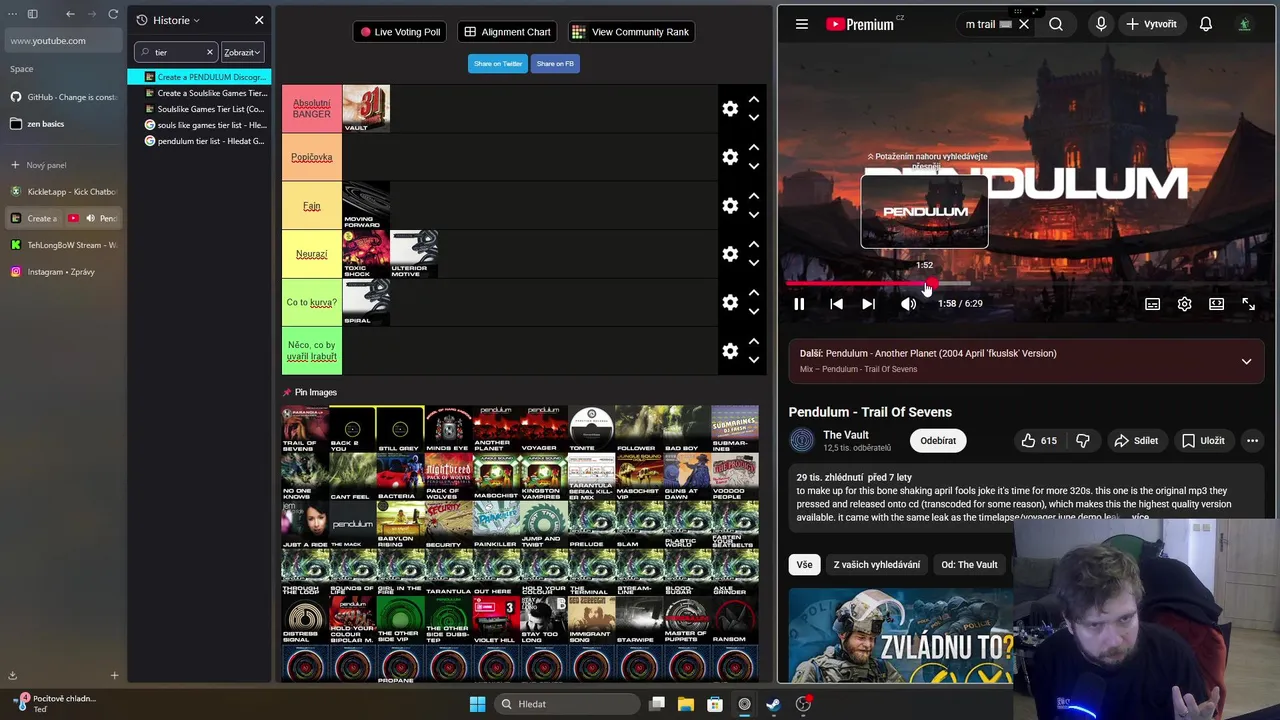1280x720 pixels.
Task: Close the Historie sidebar panel
Action: click(x=259, y=20)
